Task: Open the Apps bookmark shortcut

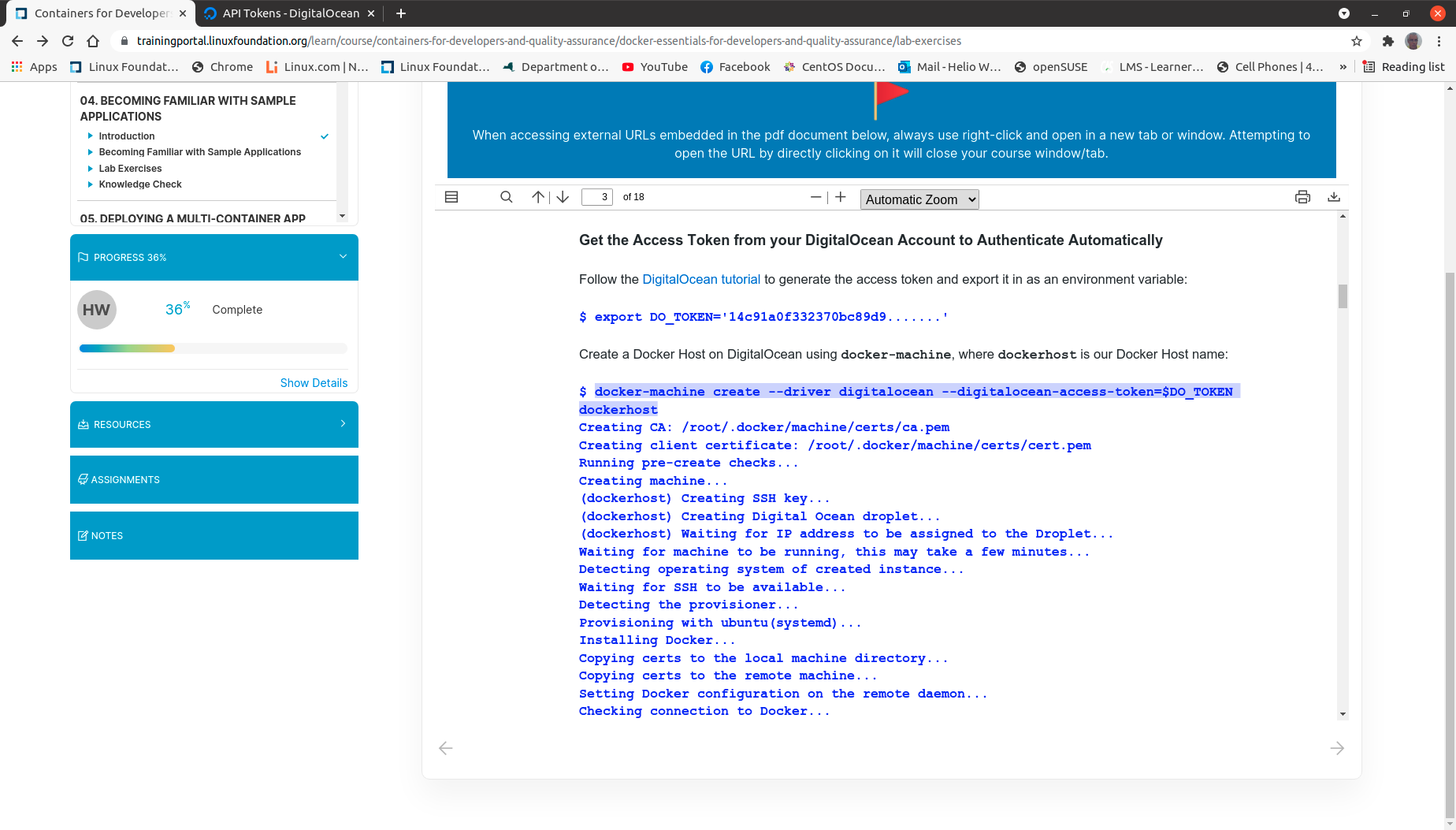Action: [x=34, y=67]
